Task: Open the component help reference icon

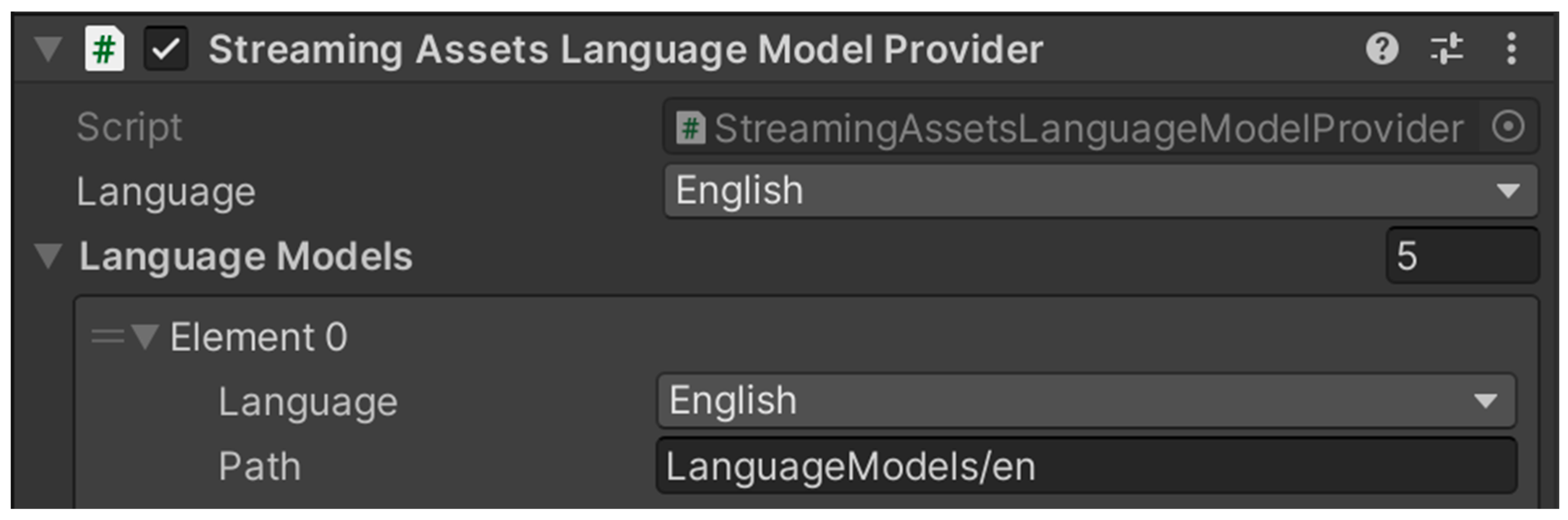Action: (1382, 49)
